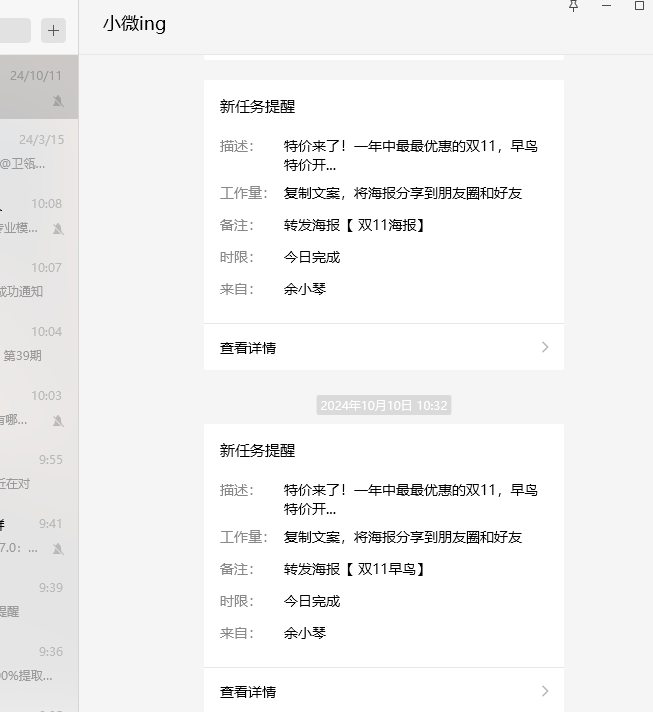The width and height of the screenshot is (653, 712).
Task: Select the 9:36 提取 conversation
Action: click(x=38, y=664)
